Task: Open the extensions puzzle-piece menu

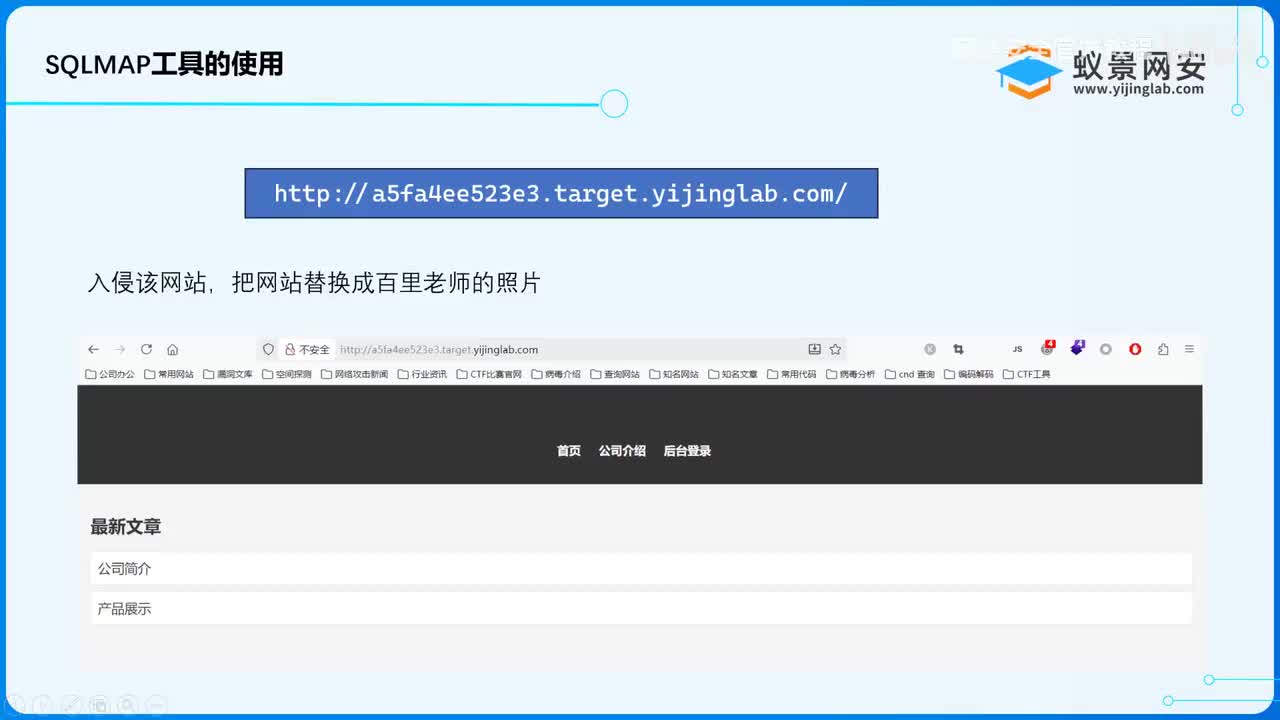Action: (x=1163, y=349)
